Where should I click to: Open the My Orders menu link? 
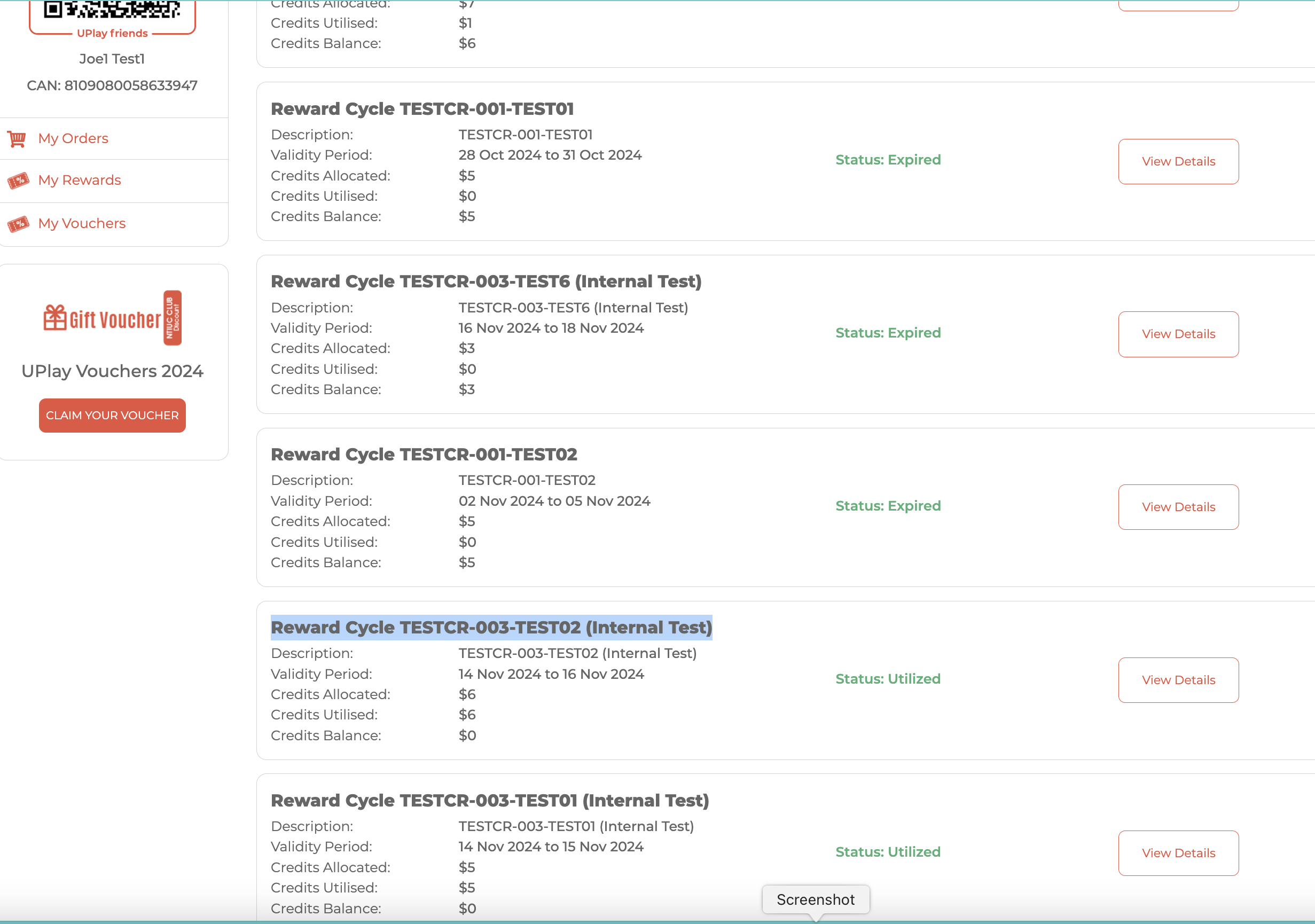tap(73, 139)
